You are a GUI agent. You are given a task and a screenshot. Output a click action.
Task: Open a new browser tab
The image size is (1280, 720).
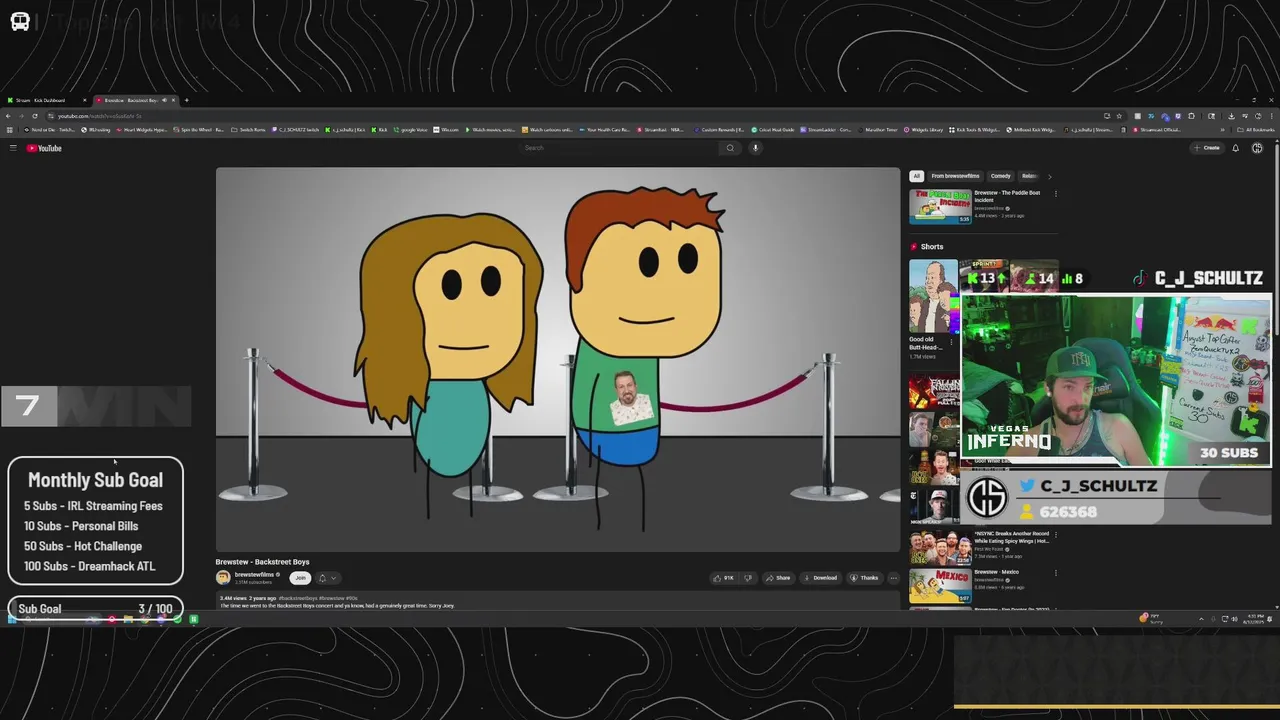(186, 100)
